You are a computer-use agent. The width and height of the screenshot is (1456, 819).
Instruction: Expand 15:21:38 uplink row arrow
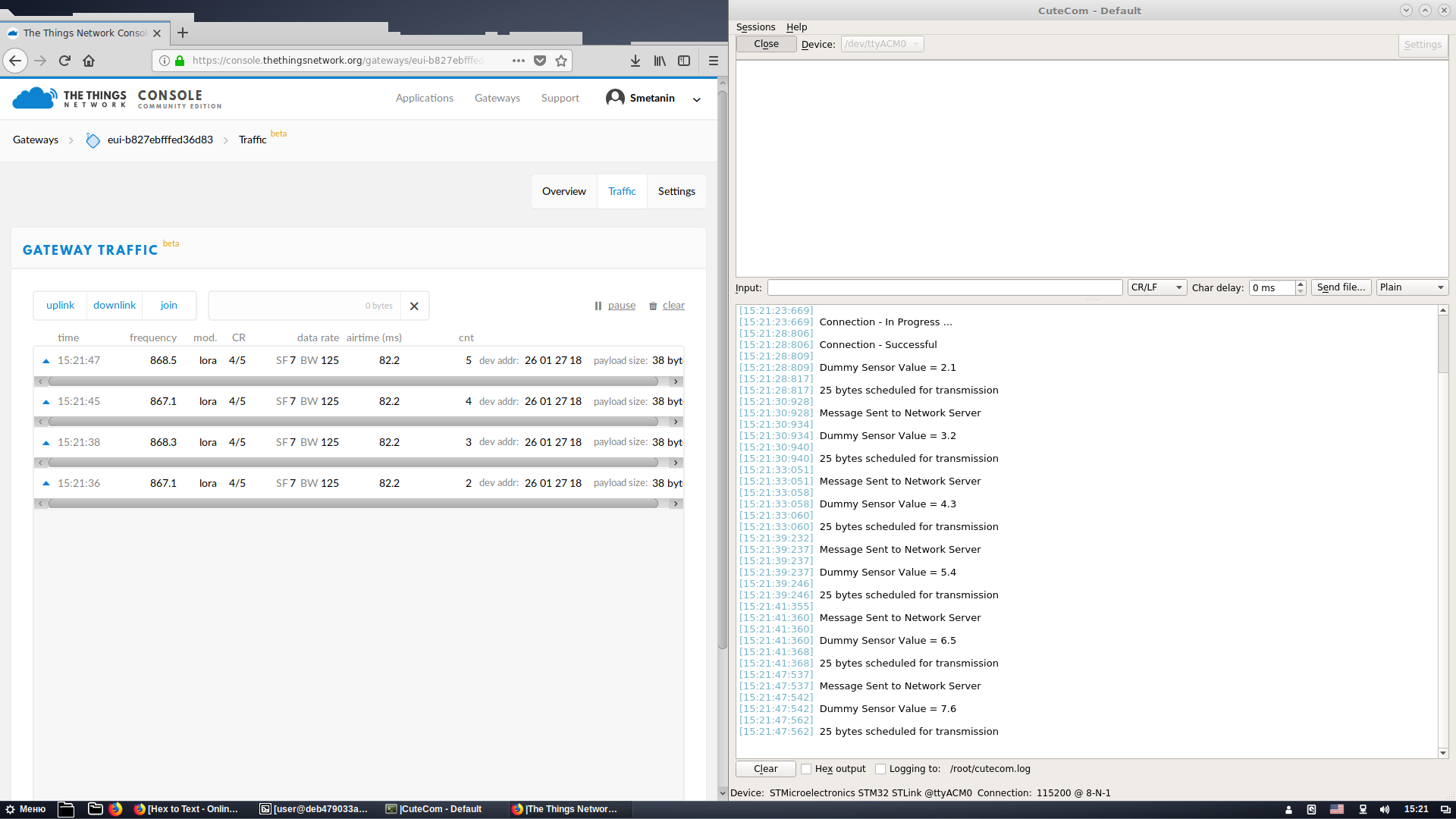(x=46, y=443)
